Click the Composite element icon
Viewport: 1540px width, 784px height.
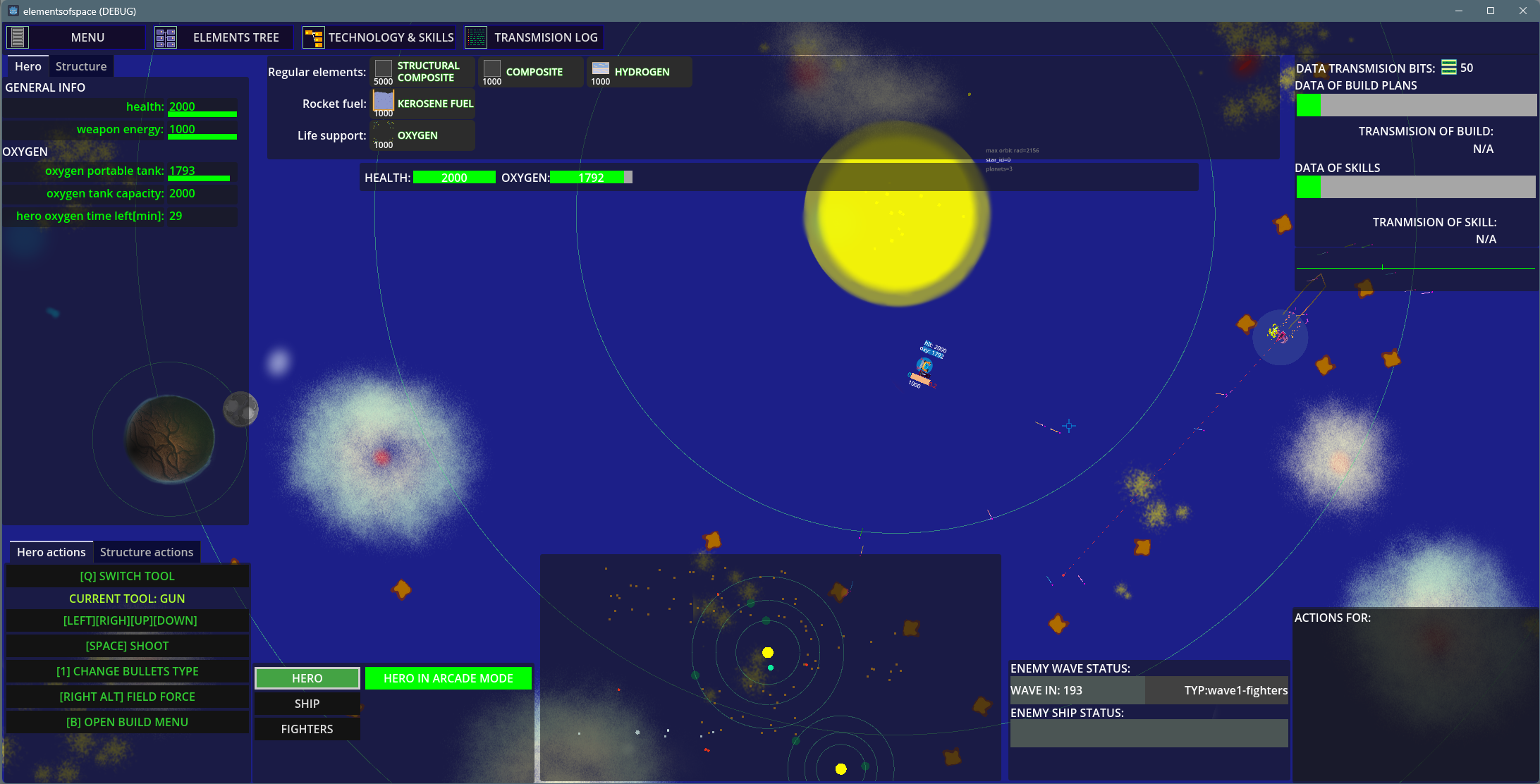(x=491, y=68)
